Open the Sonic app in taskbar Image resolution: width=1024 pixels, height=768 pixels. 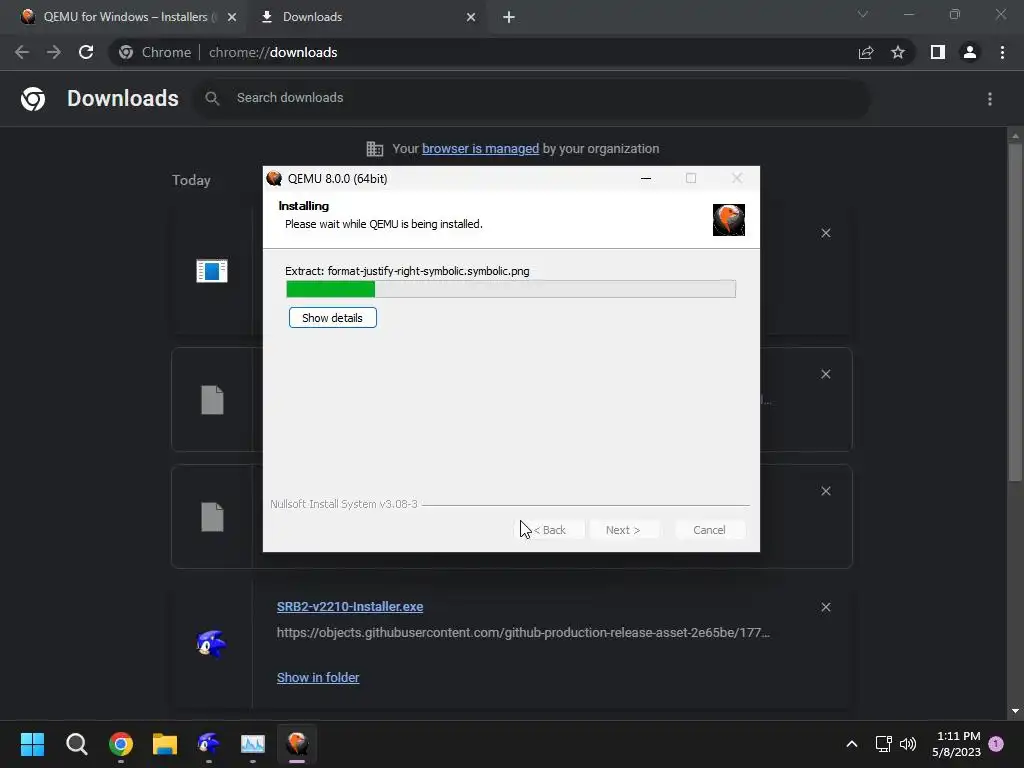(208, 744)
